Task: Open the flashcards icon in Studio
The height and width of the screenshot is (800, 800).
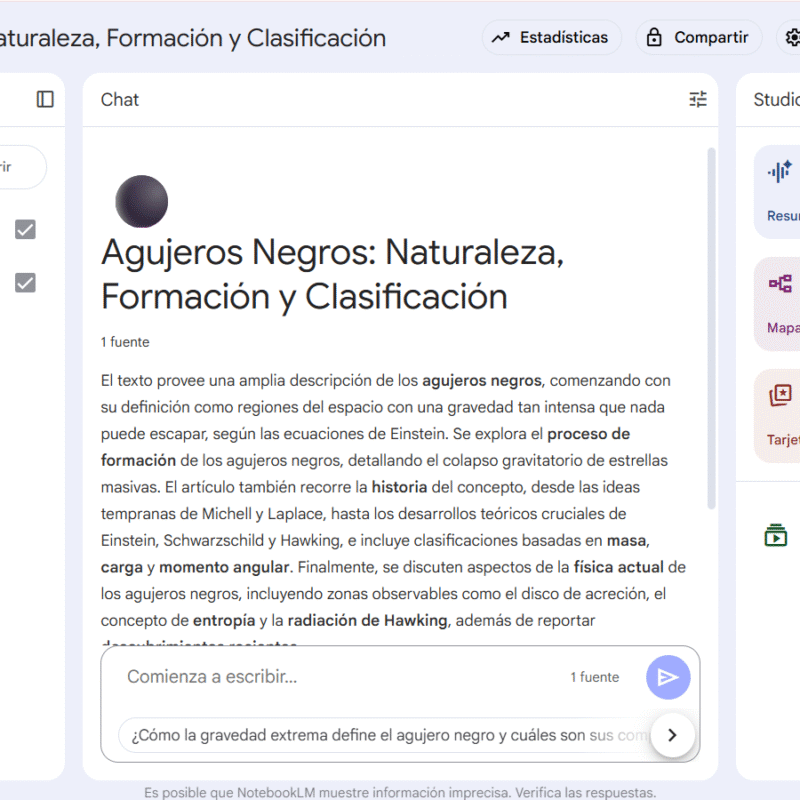Action: click(780, 396)
